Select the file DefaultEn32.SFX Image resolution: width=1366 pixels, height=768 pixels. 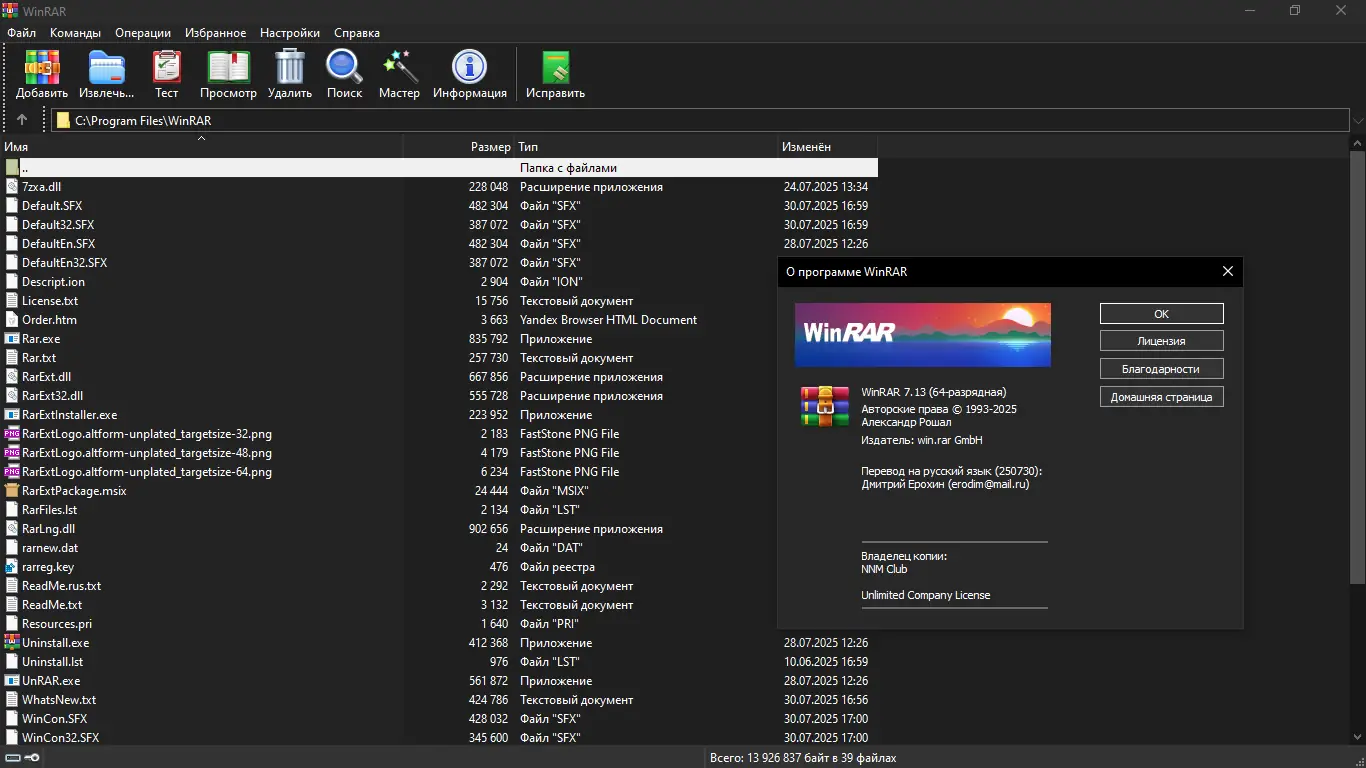pos(64,263)
